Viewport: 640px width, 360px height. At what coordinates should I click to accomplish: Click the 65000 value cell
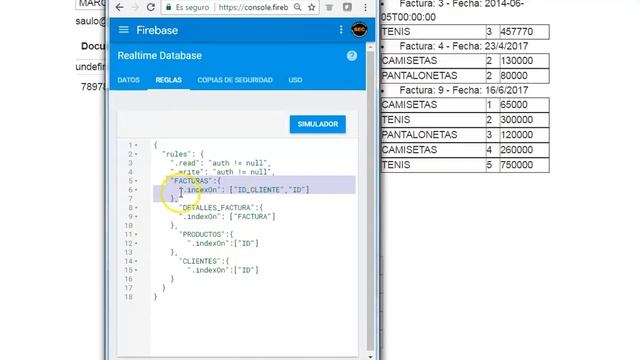click(x=524, y=105)
